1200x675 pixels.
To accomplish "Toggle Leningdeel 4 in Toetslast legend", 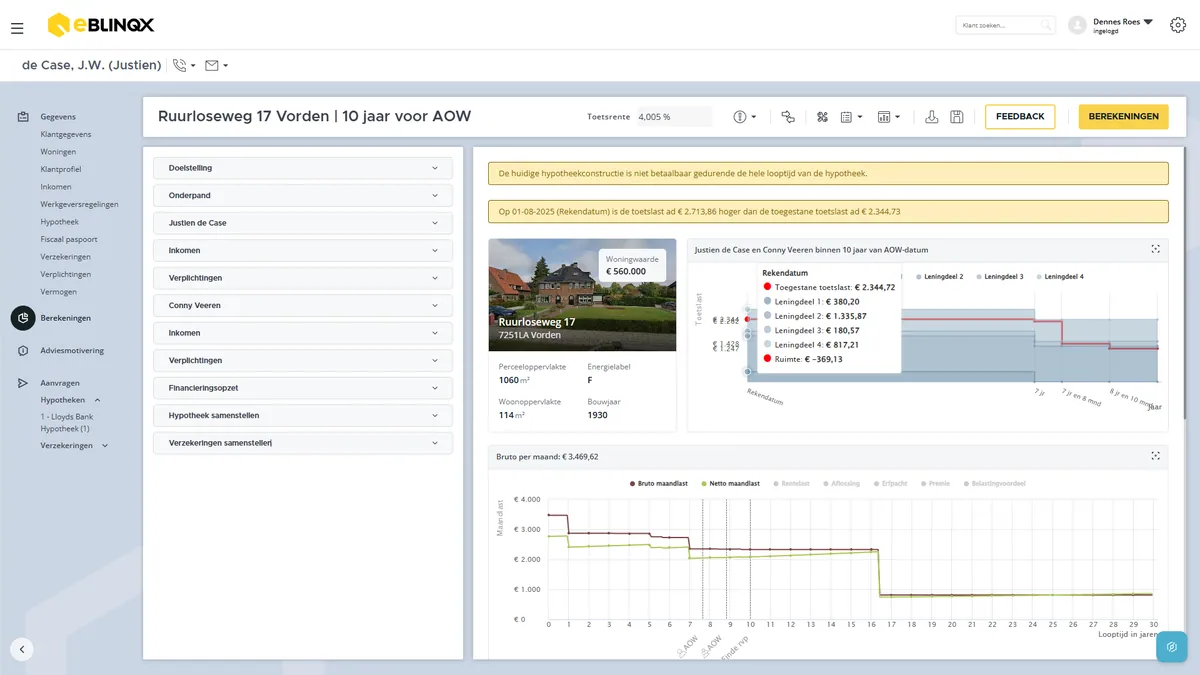I will click(1059, 276).
